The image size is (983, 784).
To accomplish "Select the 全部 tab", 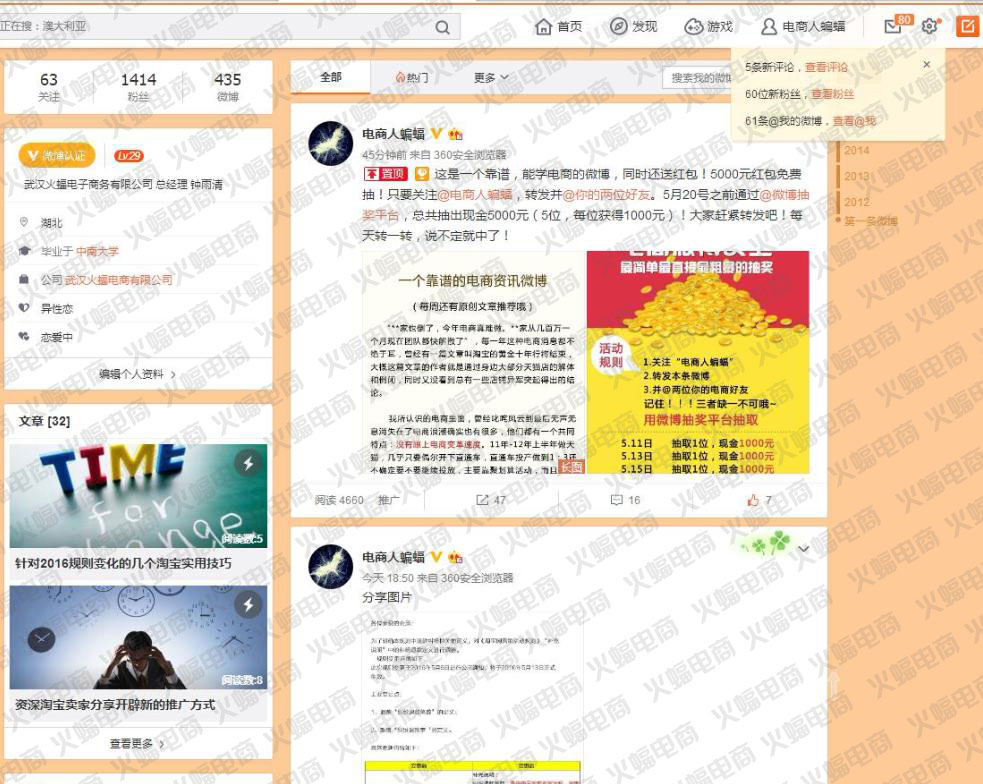I will (x=330, y=77).
